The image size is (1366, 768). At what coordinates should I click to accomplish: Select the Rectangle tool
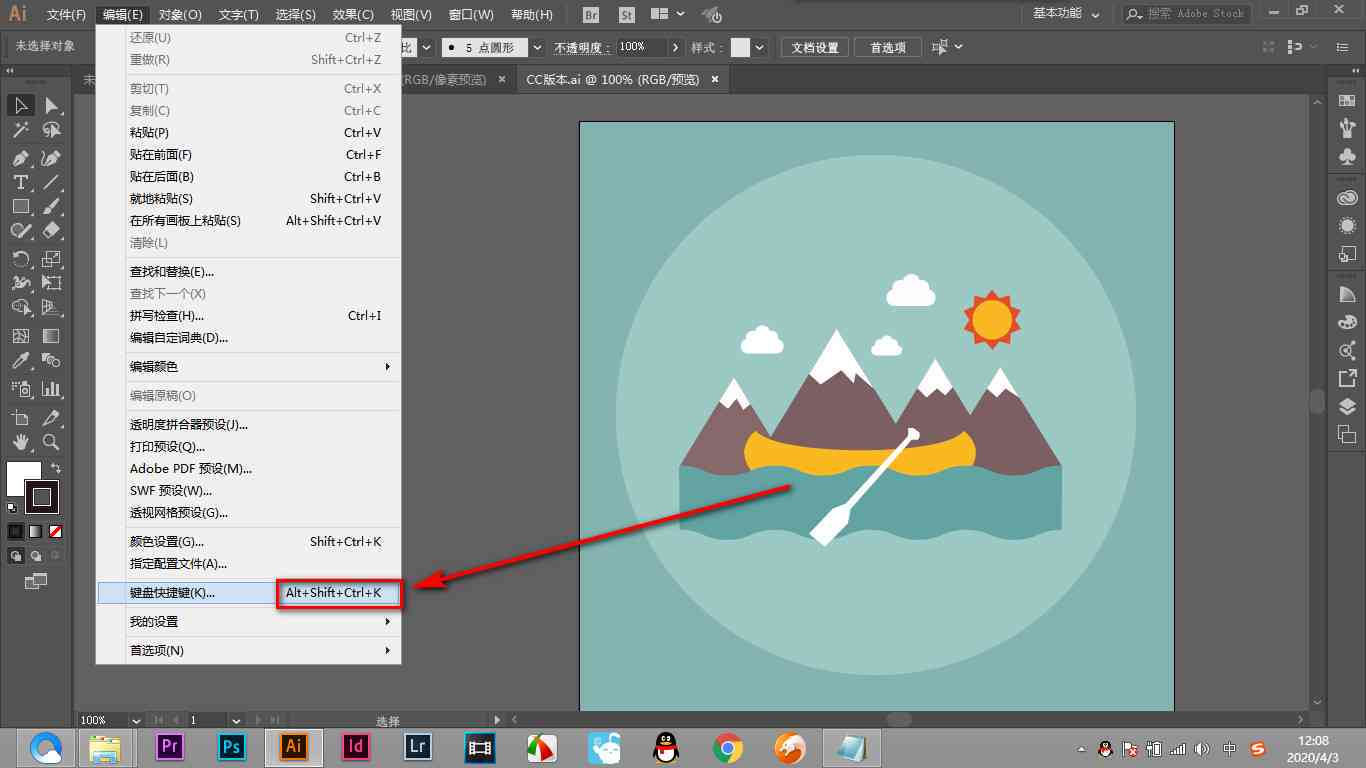coord(20,206)
